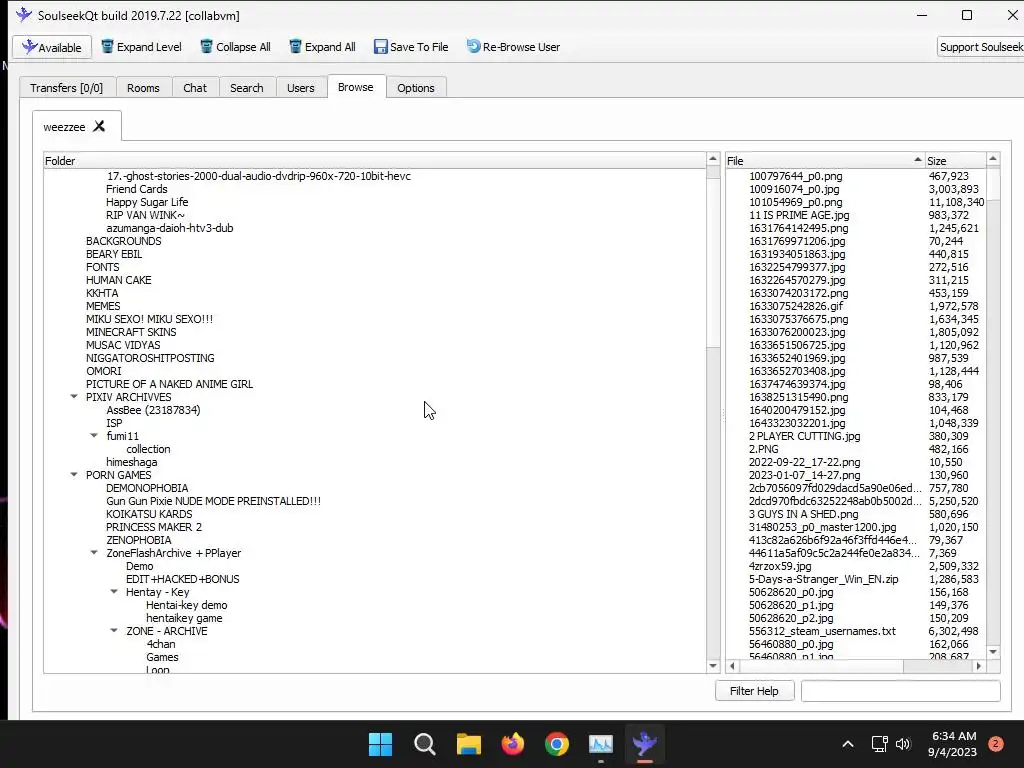Go to the Search tab
The width and height of the screenshot is (1024, 768).
(246, 88)
